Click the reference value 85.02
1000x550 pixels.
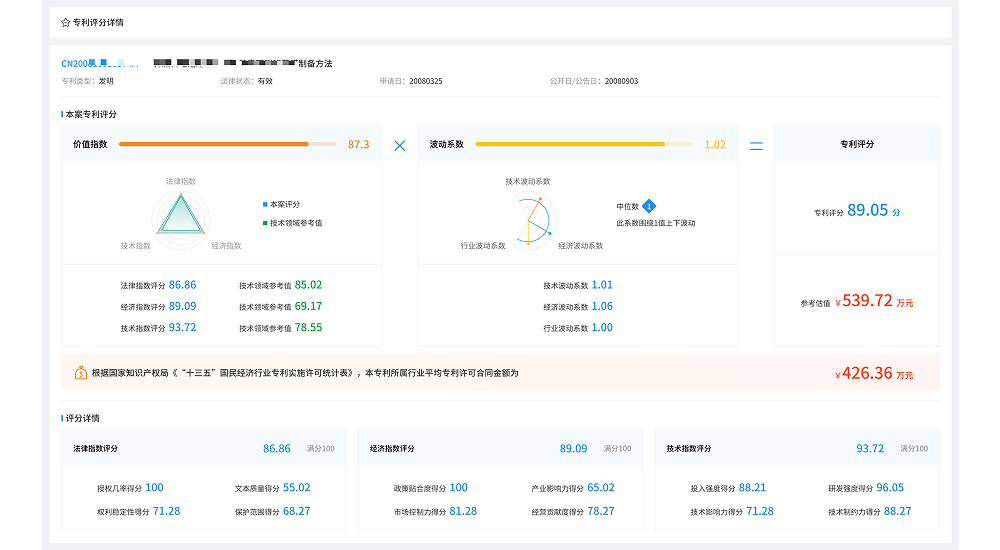[308, 285]
